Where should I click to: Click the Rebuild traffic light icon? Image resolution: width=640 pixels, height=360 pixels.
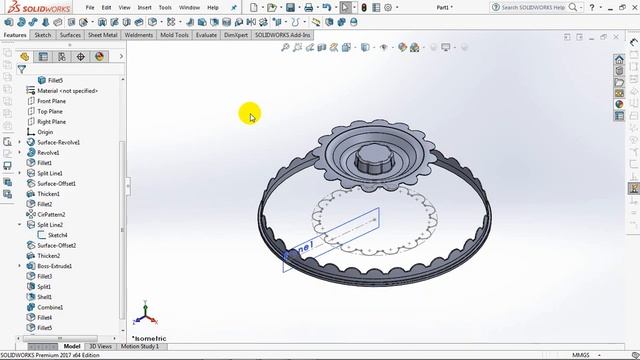tap(364, 7)
